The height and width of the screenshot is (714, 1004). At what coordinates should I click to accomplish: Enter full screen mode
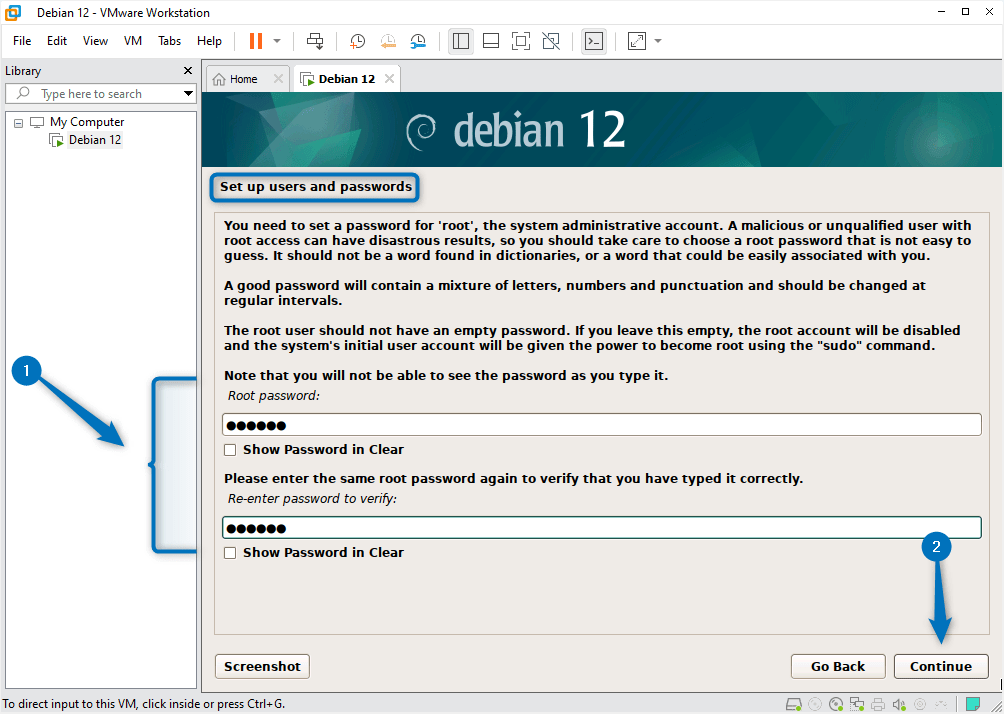[521, 41]
